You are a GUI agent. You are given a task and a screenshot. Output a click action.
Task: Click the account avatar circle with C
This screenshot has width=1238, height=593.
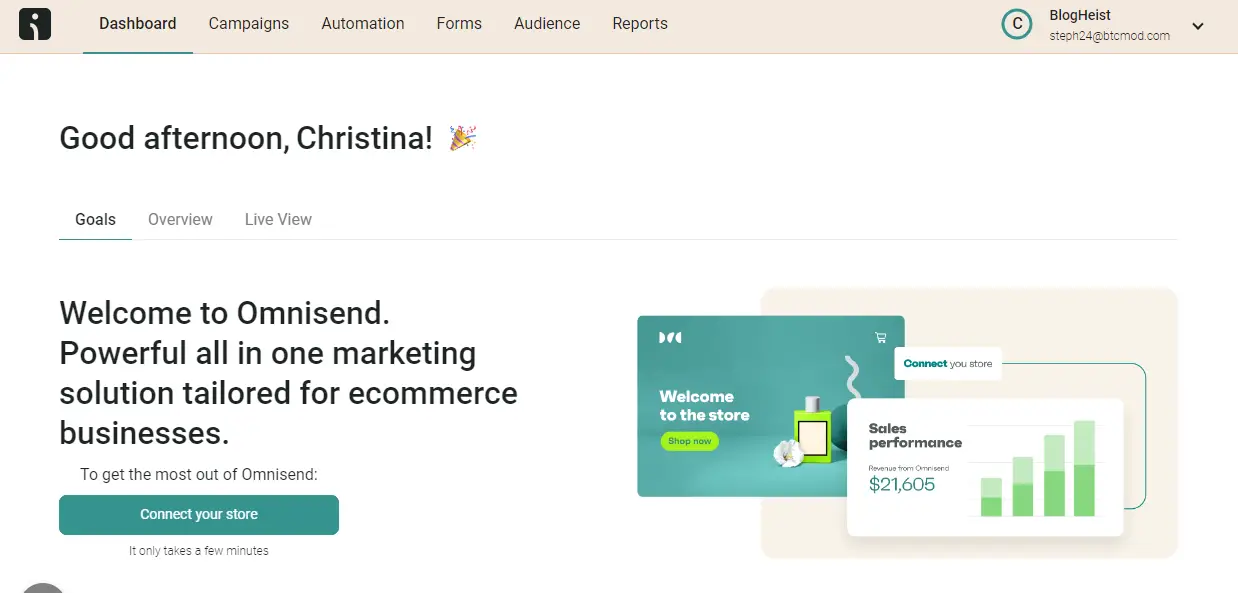click(x=1017, y=24)
